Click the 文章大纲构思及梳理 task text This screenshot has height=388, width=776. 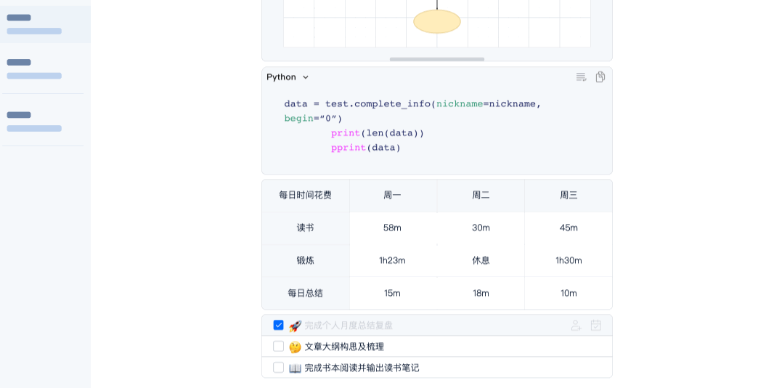pyautogui.click(x=344, y=347)
